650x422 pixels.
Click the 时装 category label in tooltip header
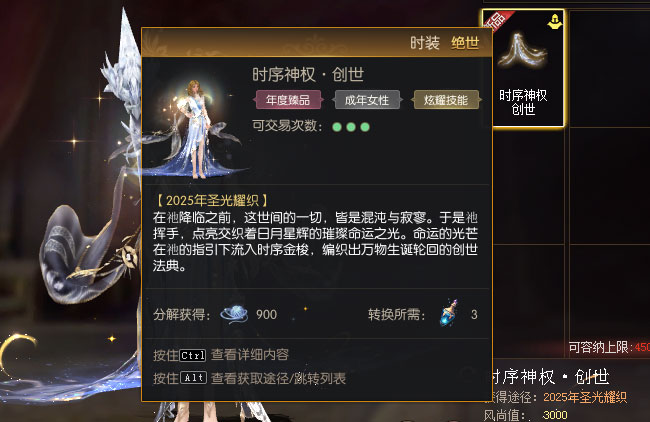[x=425, y=43]
